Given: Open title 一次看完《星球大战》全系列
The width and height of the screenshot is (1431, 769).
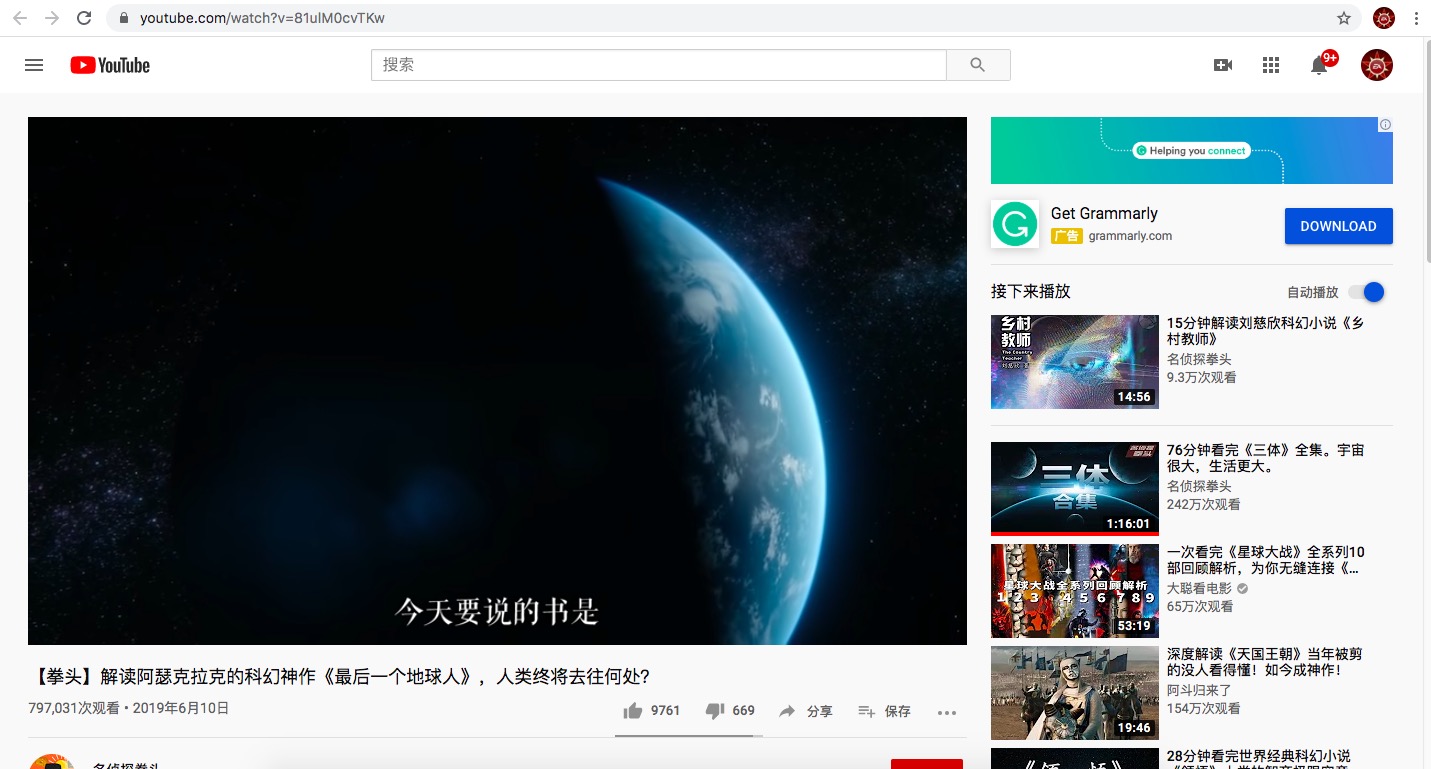Looking at the screenshot, I should (x=1265, y=560).
